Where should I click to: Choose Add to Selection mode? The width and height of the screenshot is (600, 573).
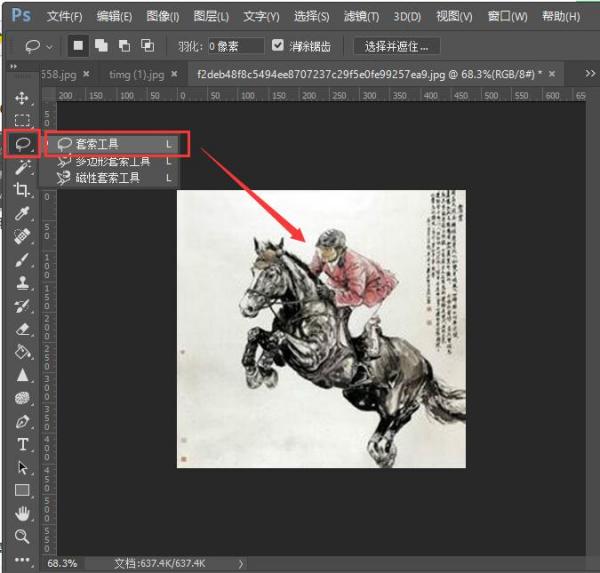pyautogui.click(x=101, y=46)
